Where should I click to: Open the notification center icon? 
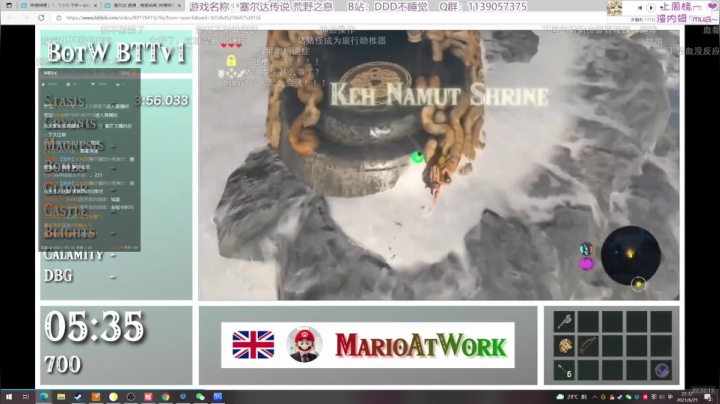click(708, 397)
